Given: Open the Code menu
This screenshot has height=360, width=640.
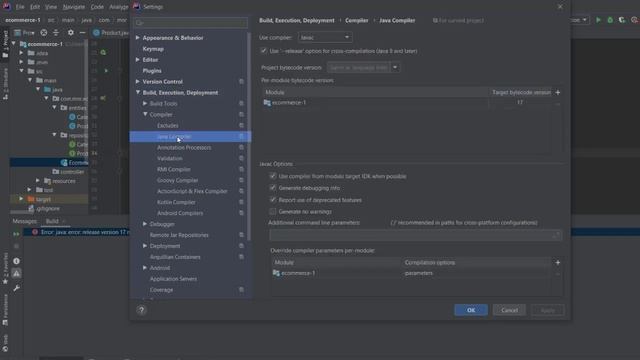Looking at the screenshot, I should pos(97,7).
